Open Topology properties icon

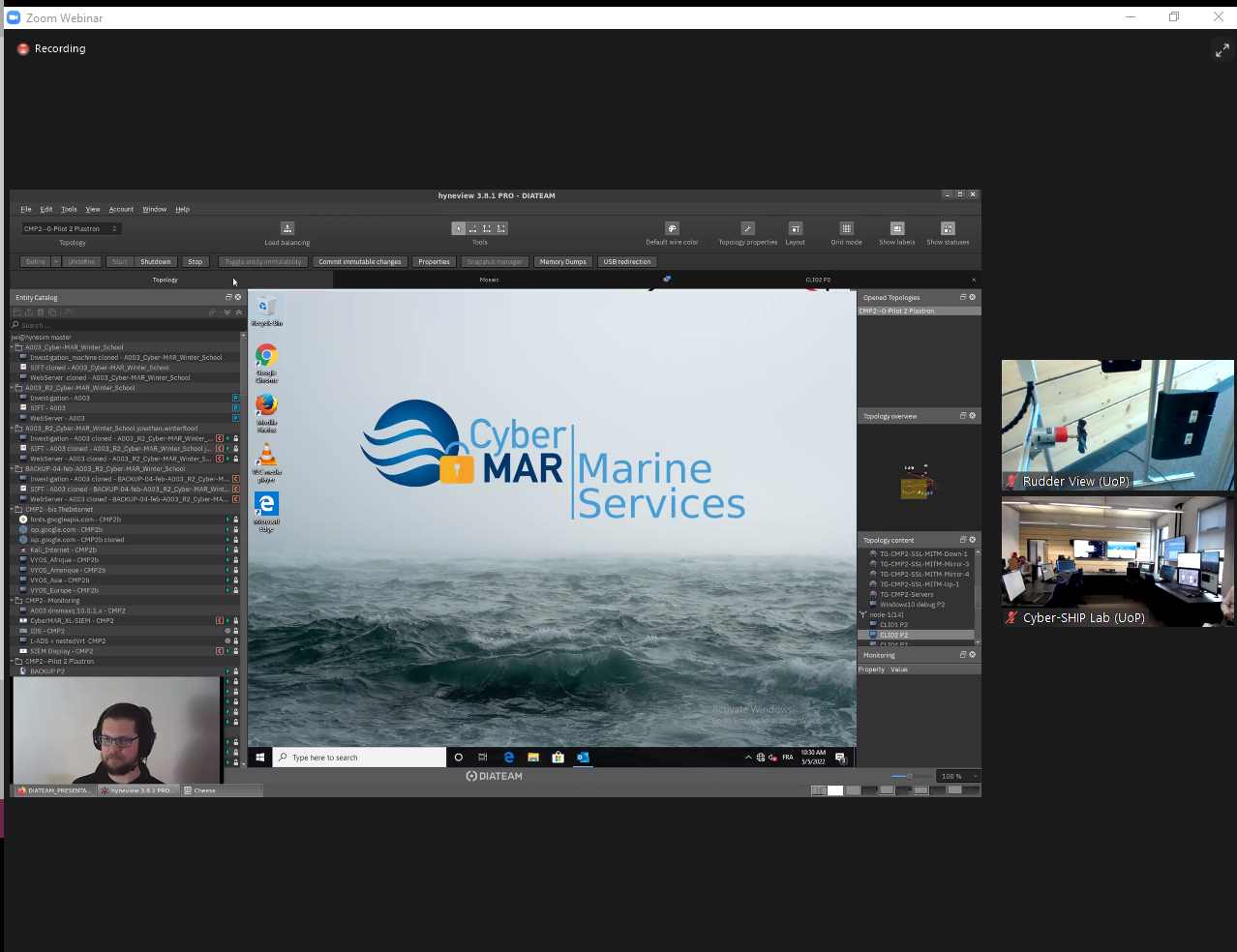tap(747, 229)
